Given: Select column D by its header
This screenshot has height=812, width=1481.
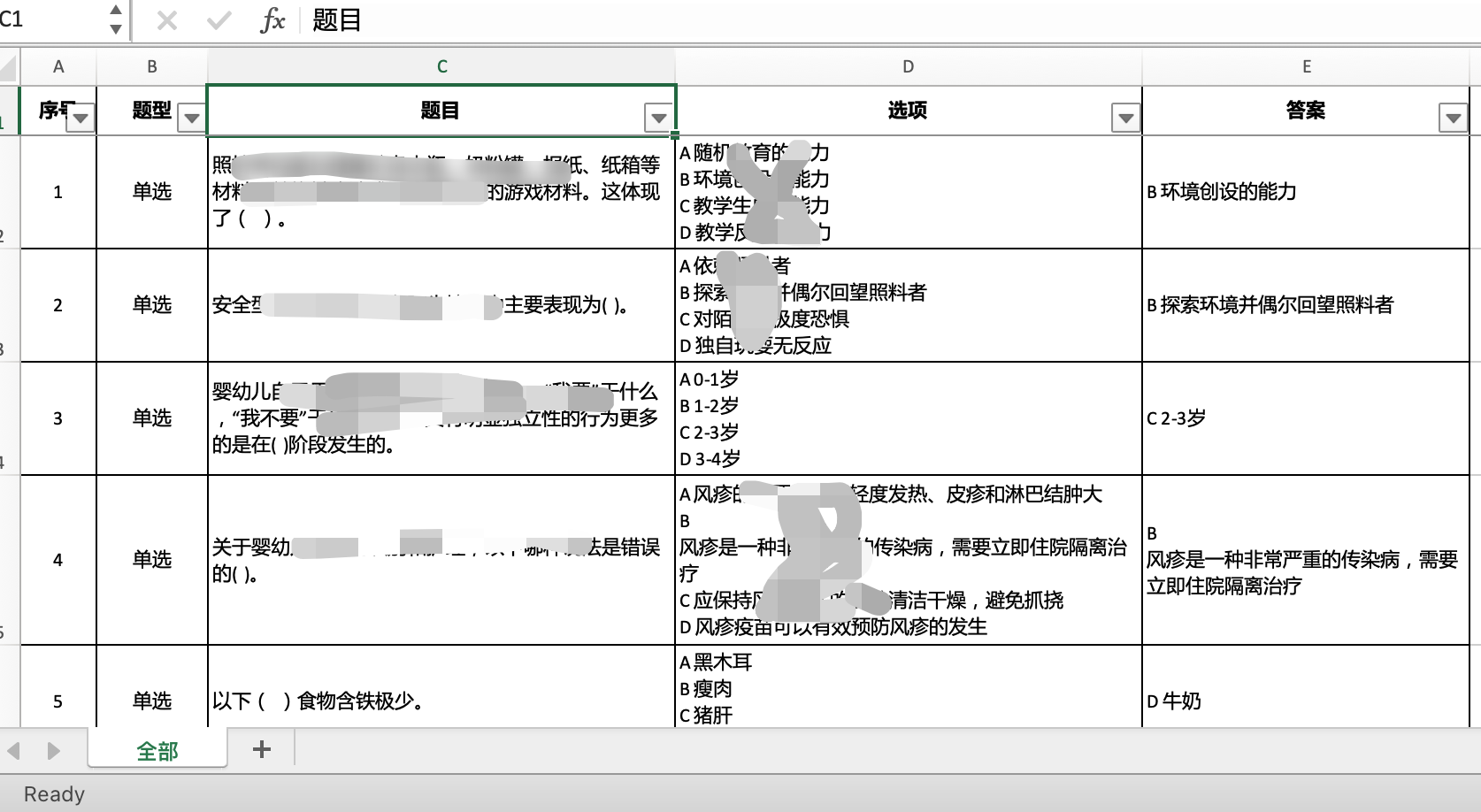Looking at the screenshot, I should pos(908,66).
